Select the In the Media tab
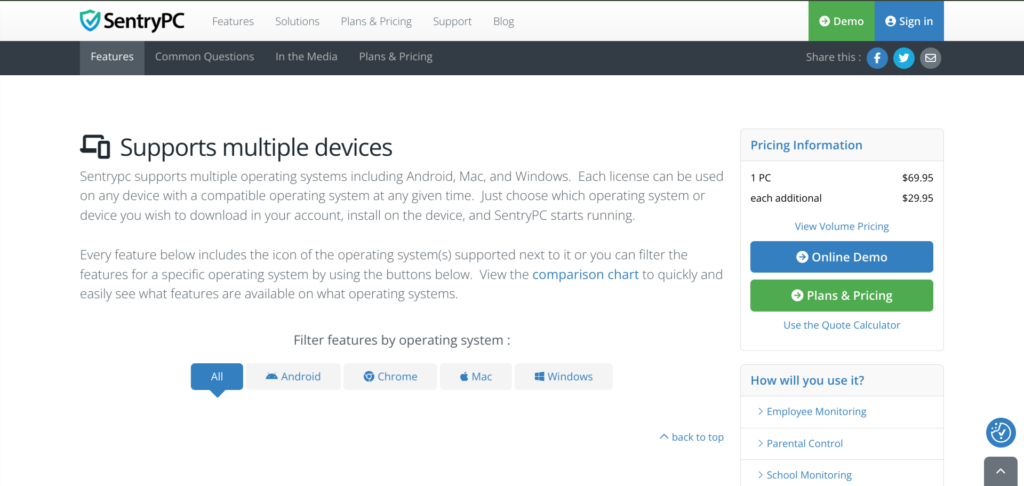The height and width of the screenshot is (486, 1024). pos(306,57)
